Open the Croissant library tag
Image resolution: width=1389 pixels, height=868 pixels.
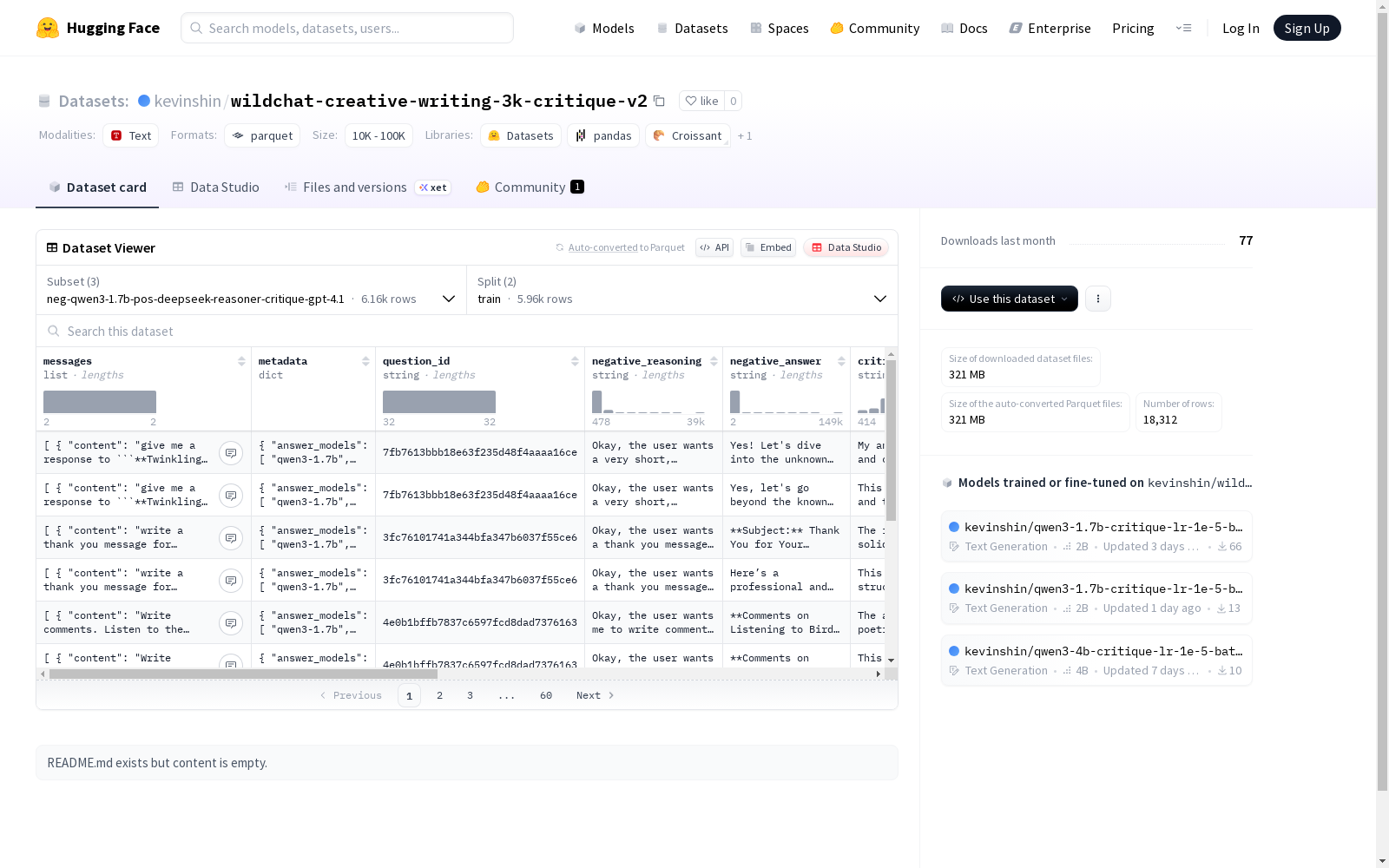[688, 135]
